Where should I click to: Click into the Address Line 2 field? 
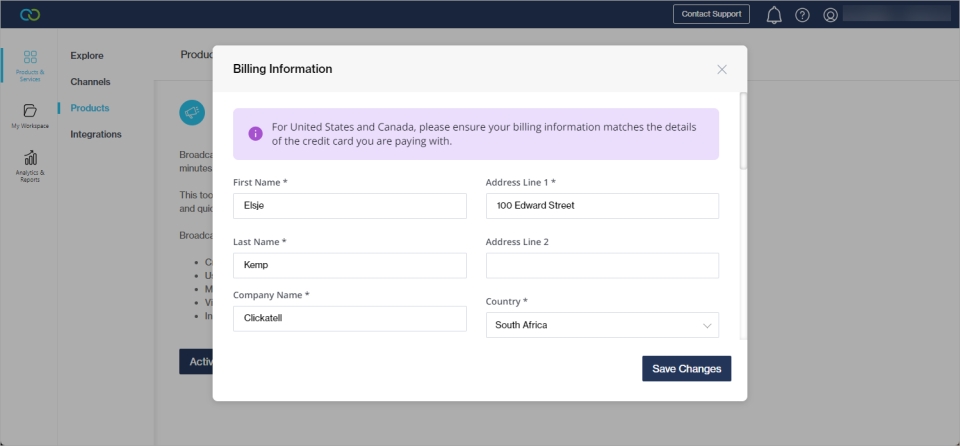click(602, 266)
